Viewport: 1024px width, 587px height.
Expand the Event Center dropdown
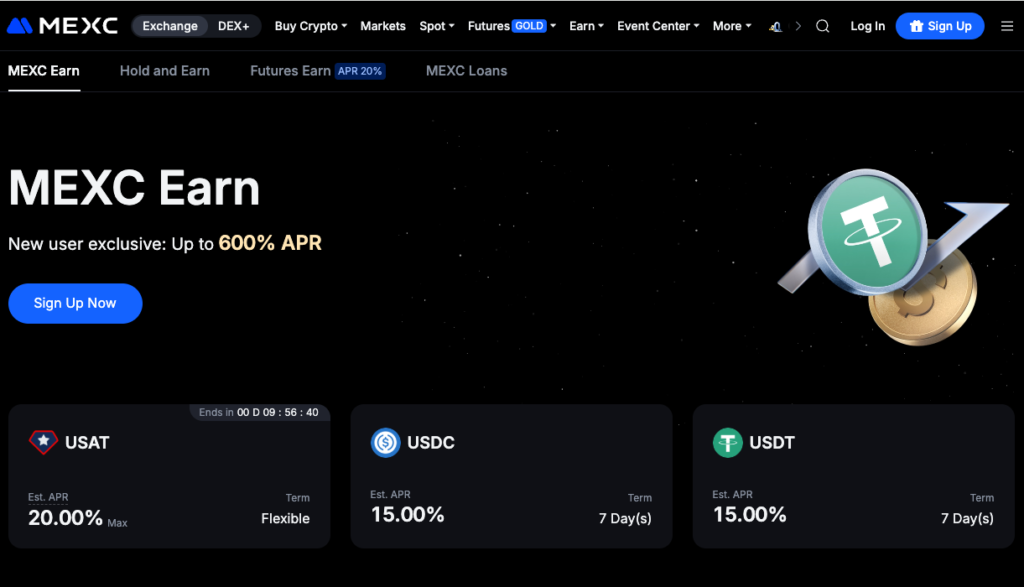tap(658, 26)
